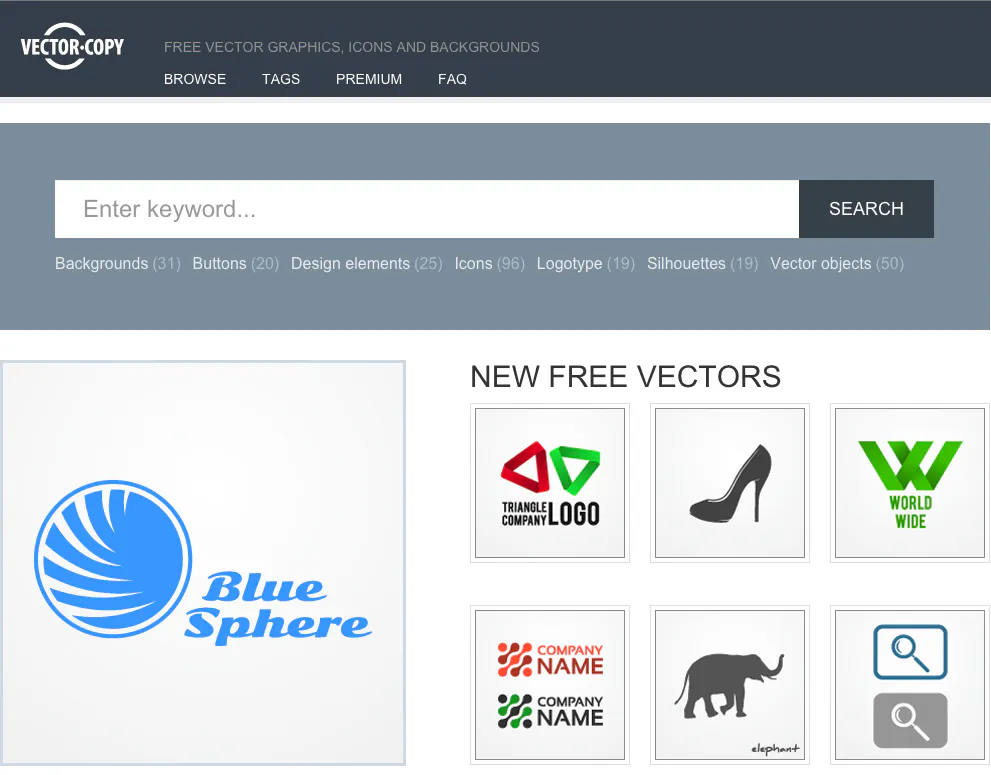Click the Vector-Copy logo
This screenshot has width=991, height=775.
pos(72,46)
